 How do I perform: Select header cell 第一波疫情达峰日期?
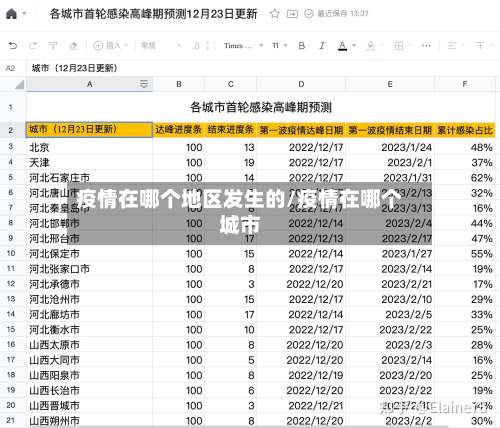(301, 130)
